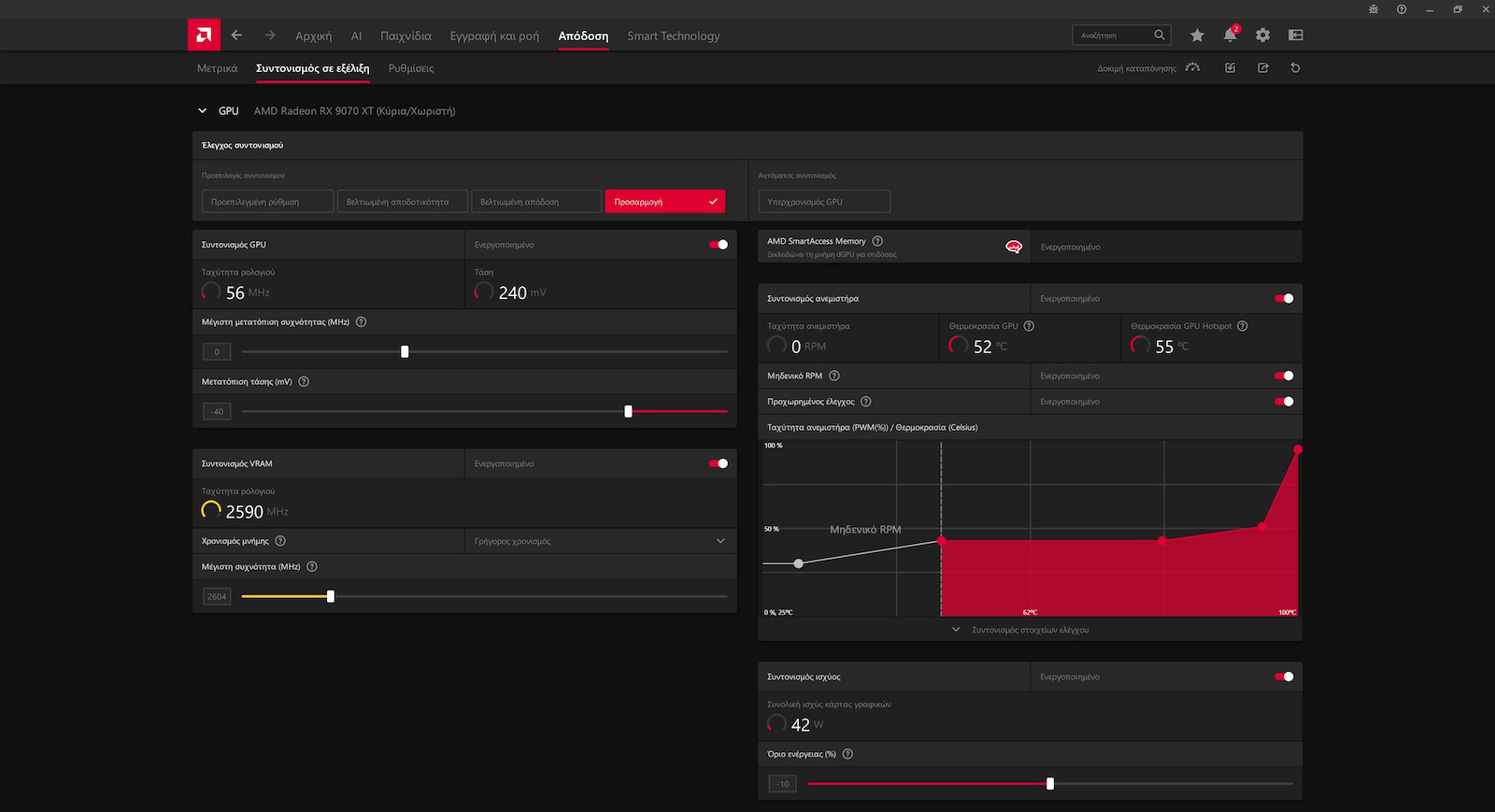Click the Όριο ενέργειας slider handle
Viewport: 1495px width, 812px height.
point(1050,784)
